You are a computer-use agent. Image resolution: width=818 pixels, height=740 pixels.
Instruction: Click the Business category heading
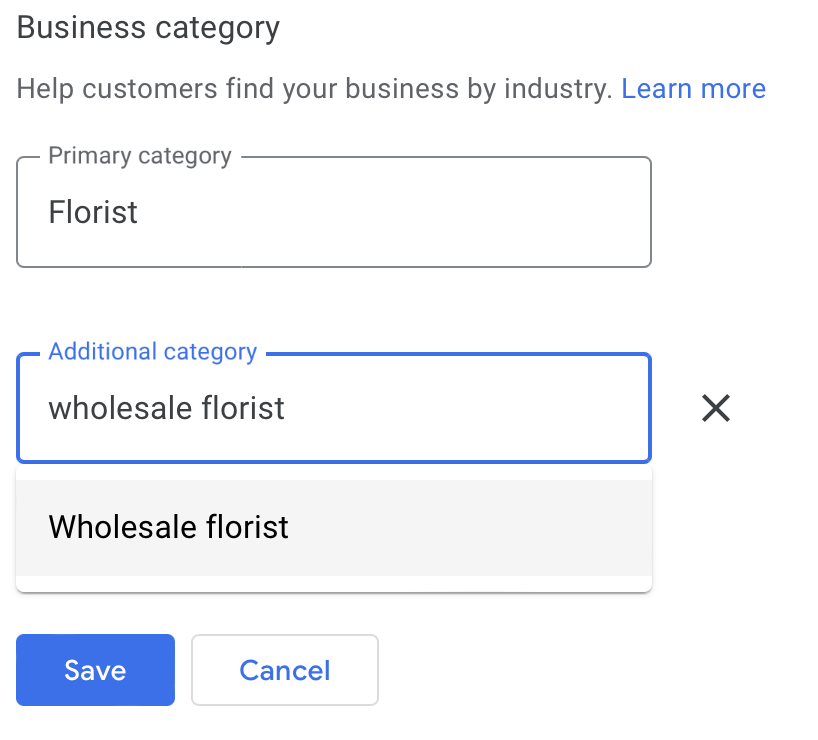147,27
